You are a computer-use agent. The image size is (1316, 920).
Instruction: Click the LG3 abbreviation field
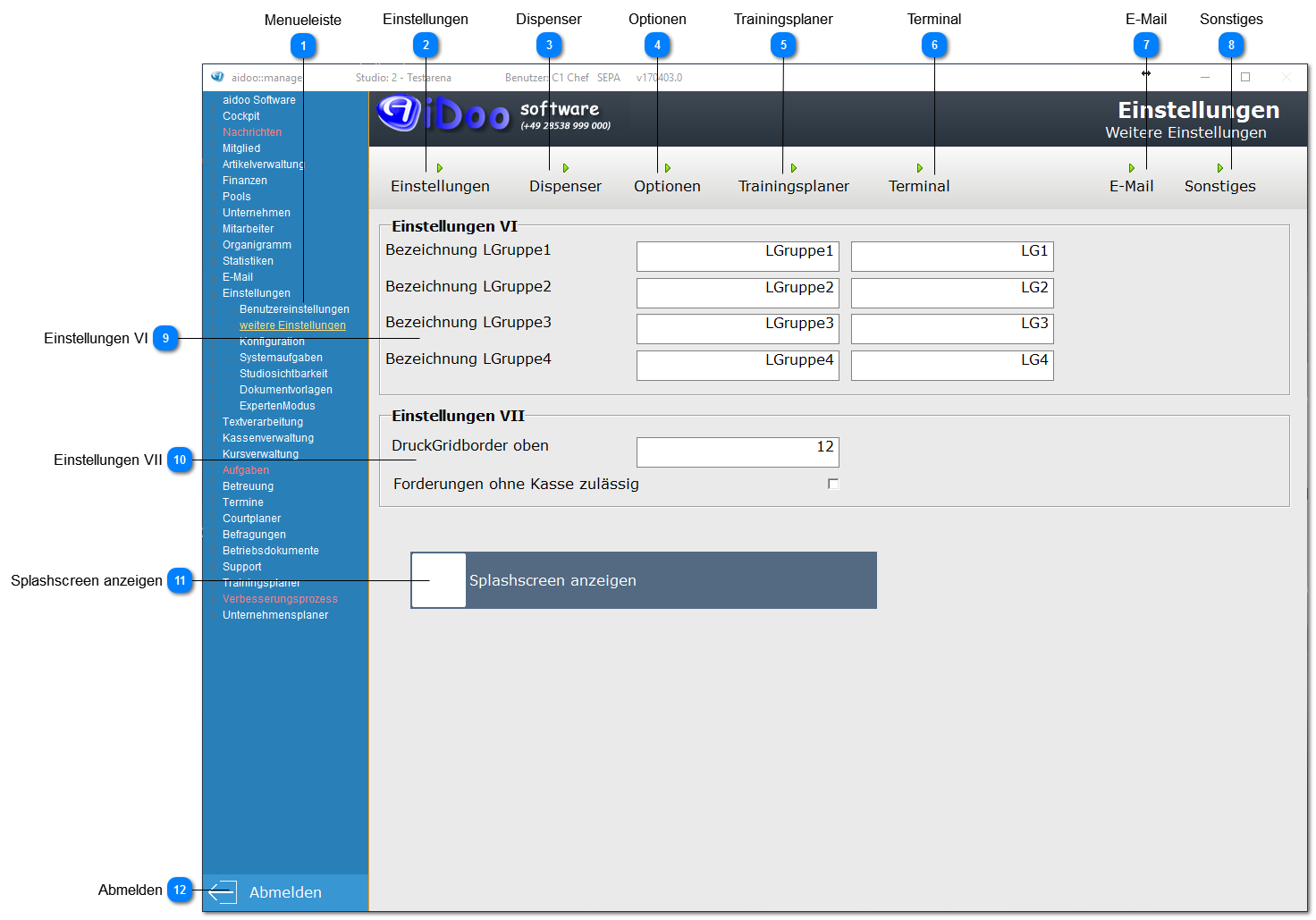[x=952, y=329]
